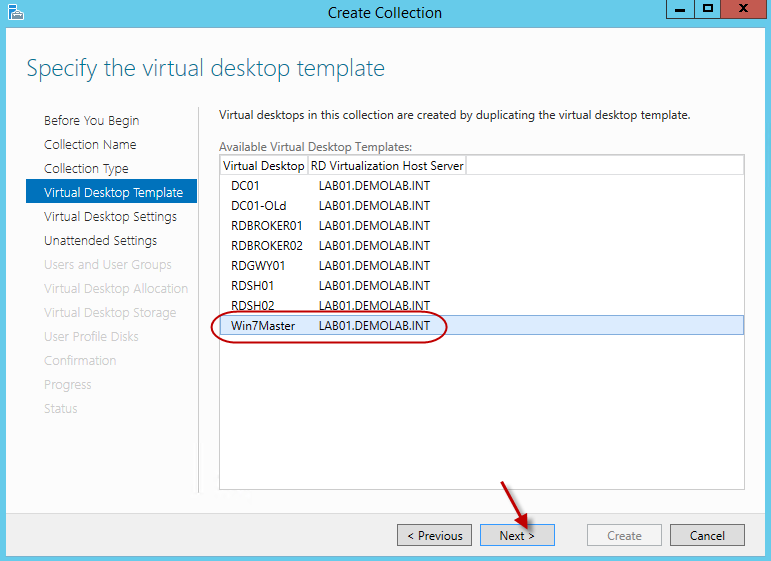The height and width of the screenshot is (561, 771).
Task: Sort by RD Virtualization Host Server column
Action: point(387,166)
